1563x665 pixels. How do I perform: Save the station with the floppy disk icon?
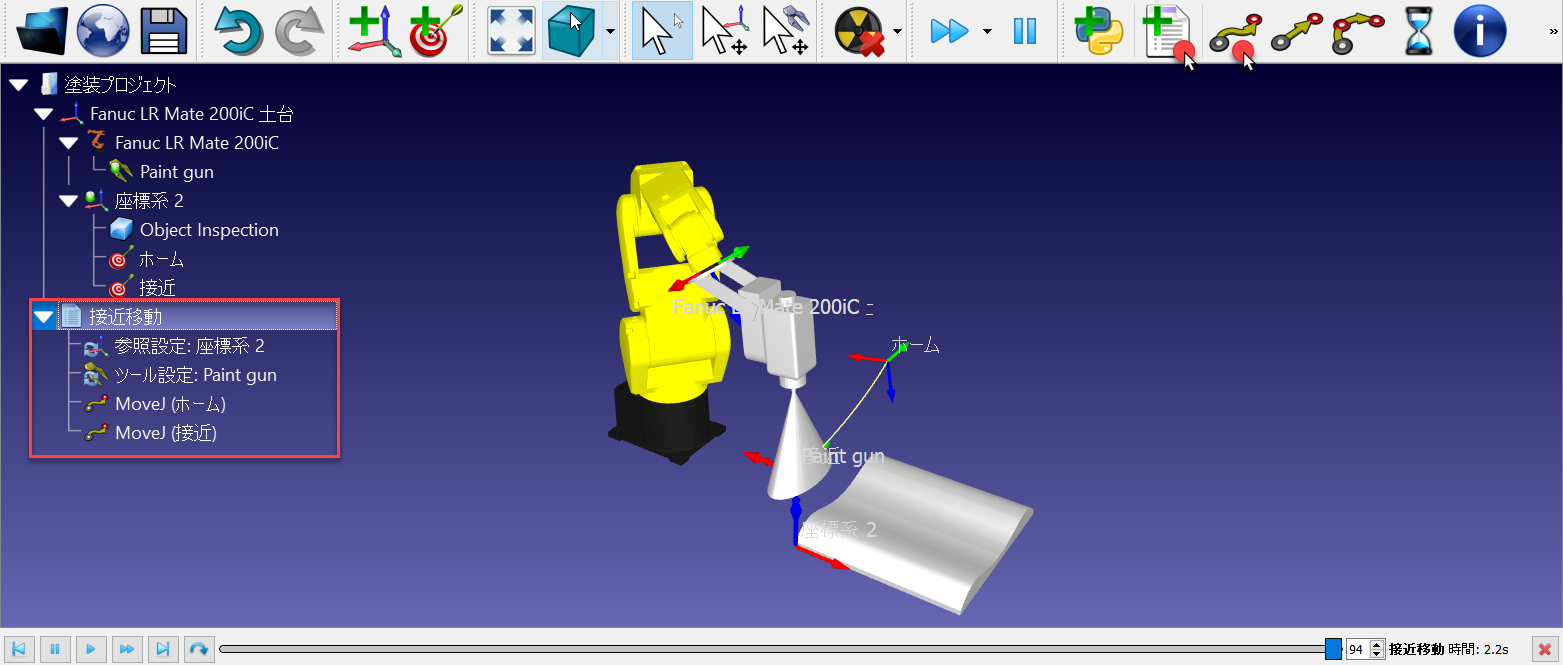click(x=165, y=31)
